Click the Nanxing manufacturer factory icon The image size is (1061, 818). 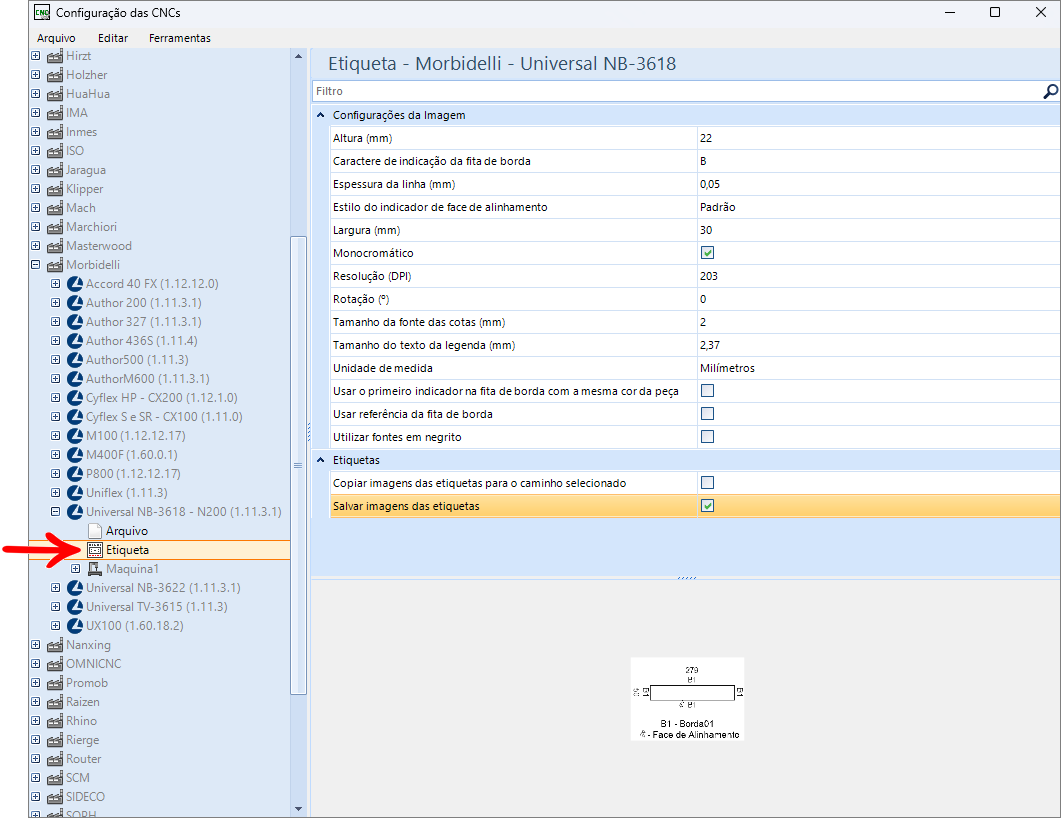click(x=55, y=645)
